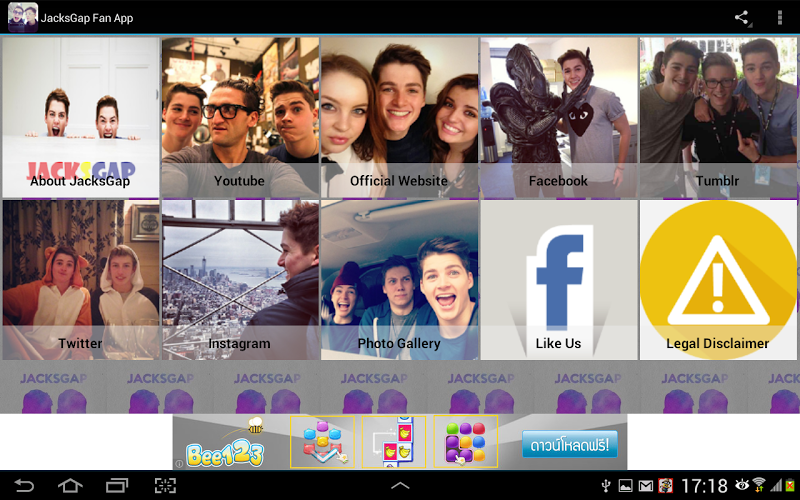Tap the Share icon in top bar

click(742, 18)
